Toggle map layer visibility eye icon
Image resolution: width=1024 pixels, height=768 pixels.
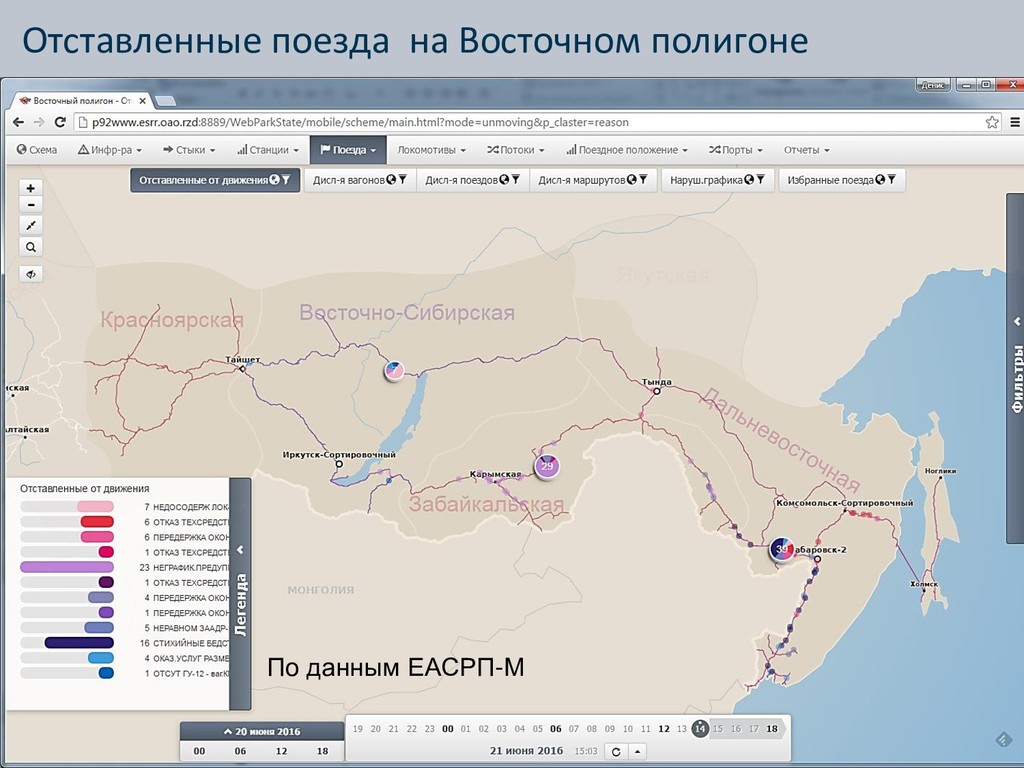pos(31,274)
